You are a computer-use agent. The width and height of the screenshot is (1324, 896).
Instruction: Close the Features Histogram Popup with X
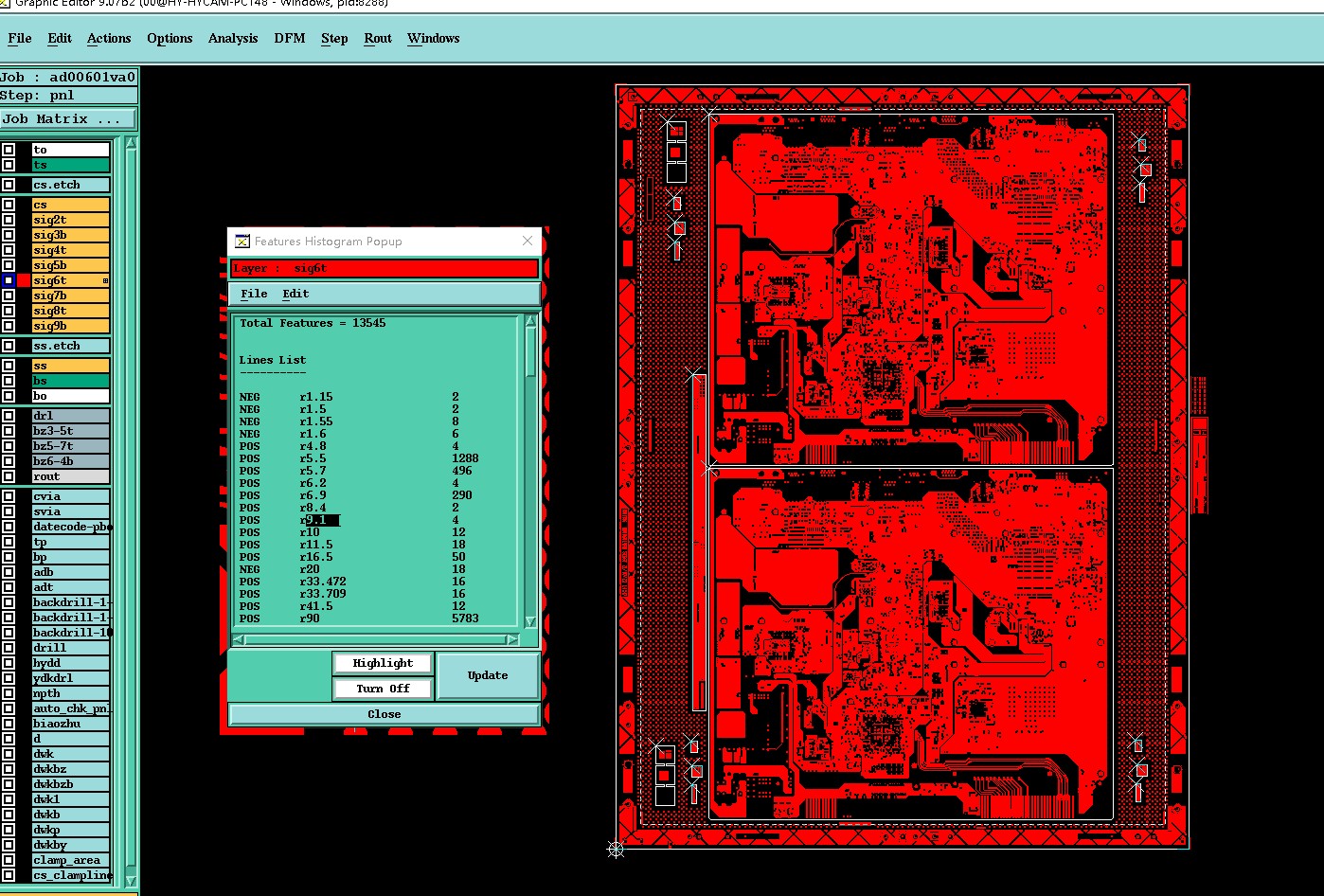tap(528, 242)
